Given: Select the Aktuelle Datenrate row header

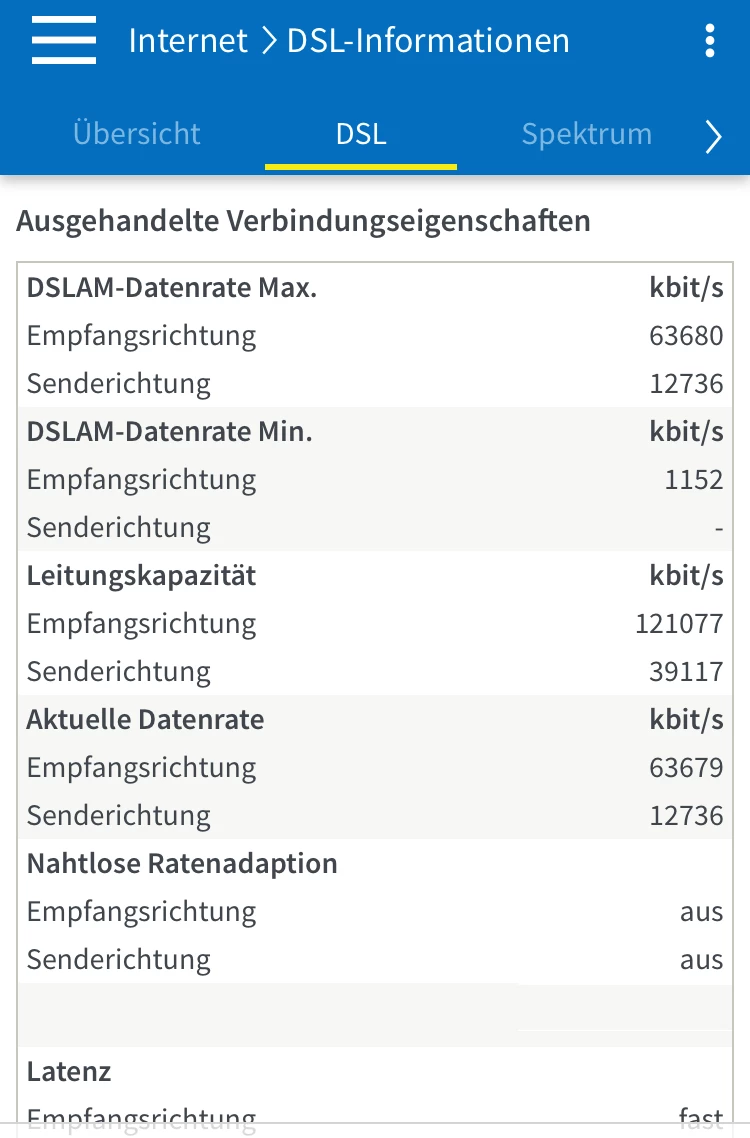Looking at the screenshot, I should coord(145,720).
